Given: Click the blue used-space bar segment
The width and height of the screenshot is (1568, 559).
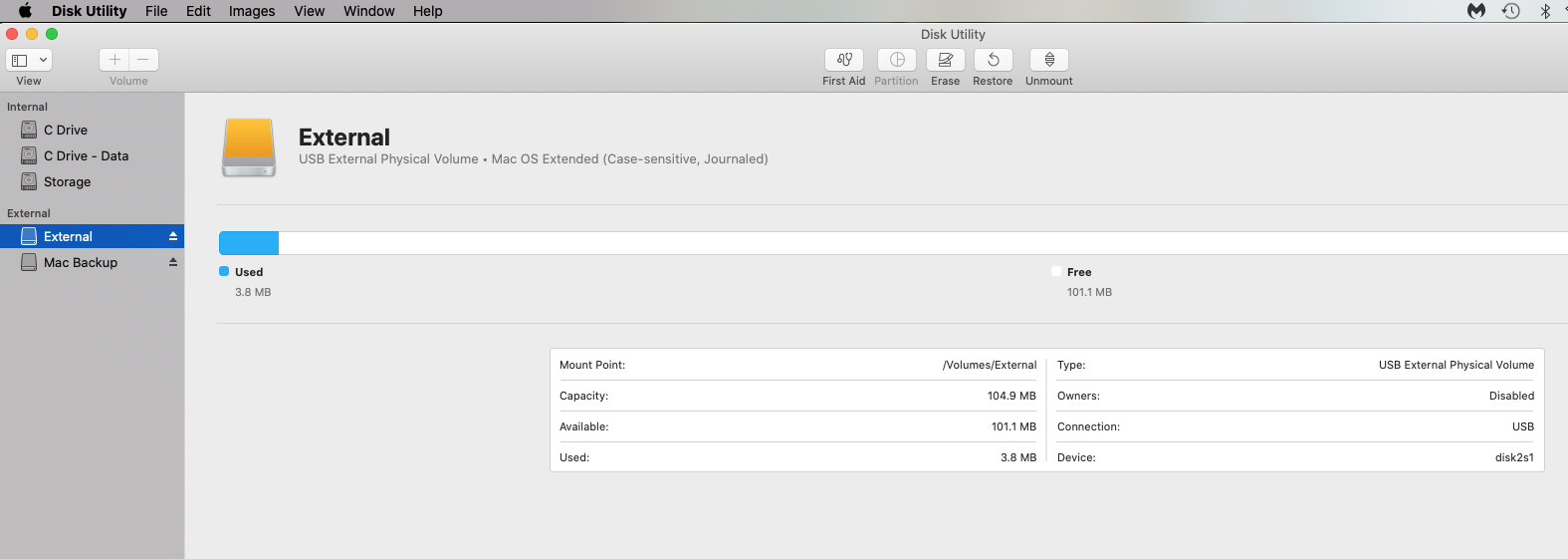Looking at the screenshot, I should tap(249, 243).
